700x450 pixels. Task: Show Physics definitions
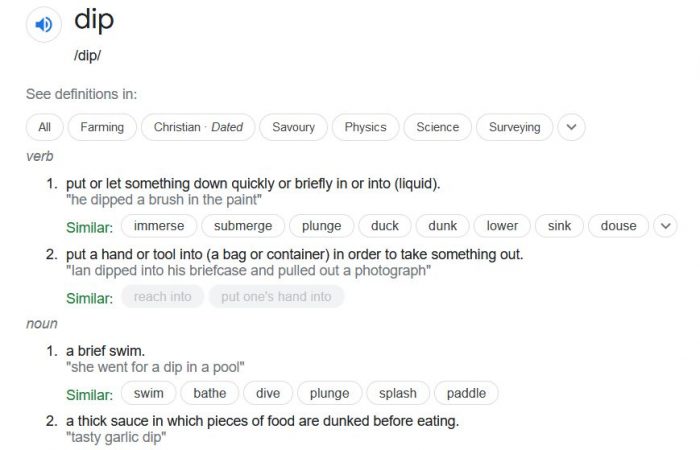click(365, 127)
